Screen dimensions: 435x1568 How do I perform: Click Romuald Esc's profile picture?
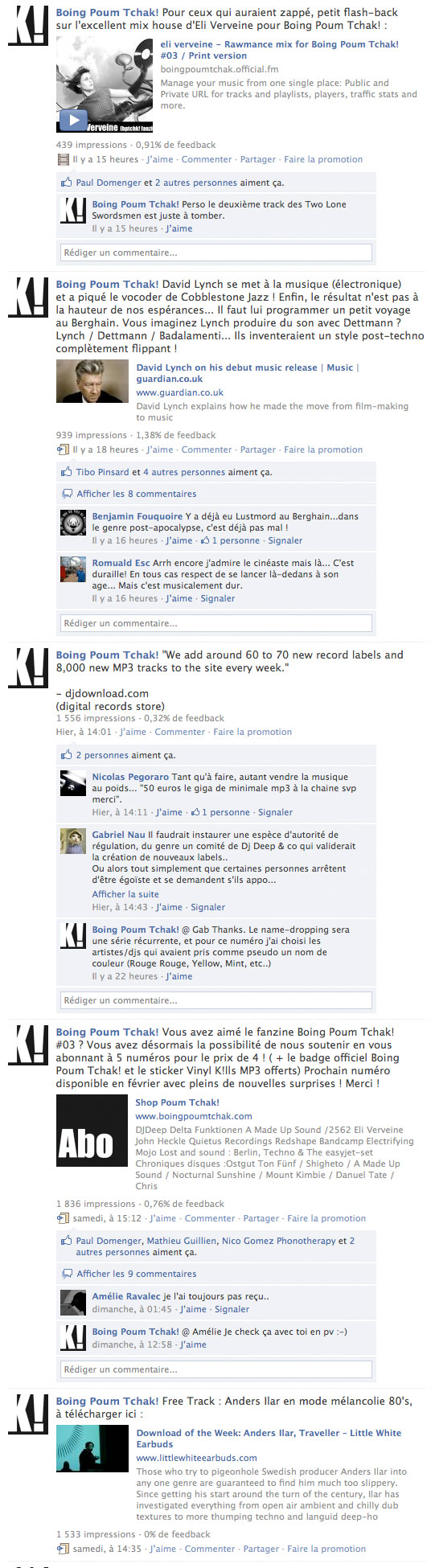click(x=74, y=569)
